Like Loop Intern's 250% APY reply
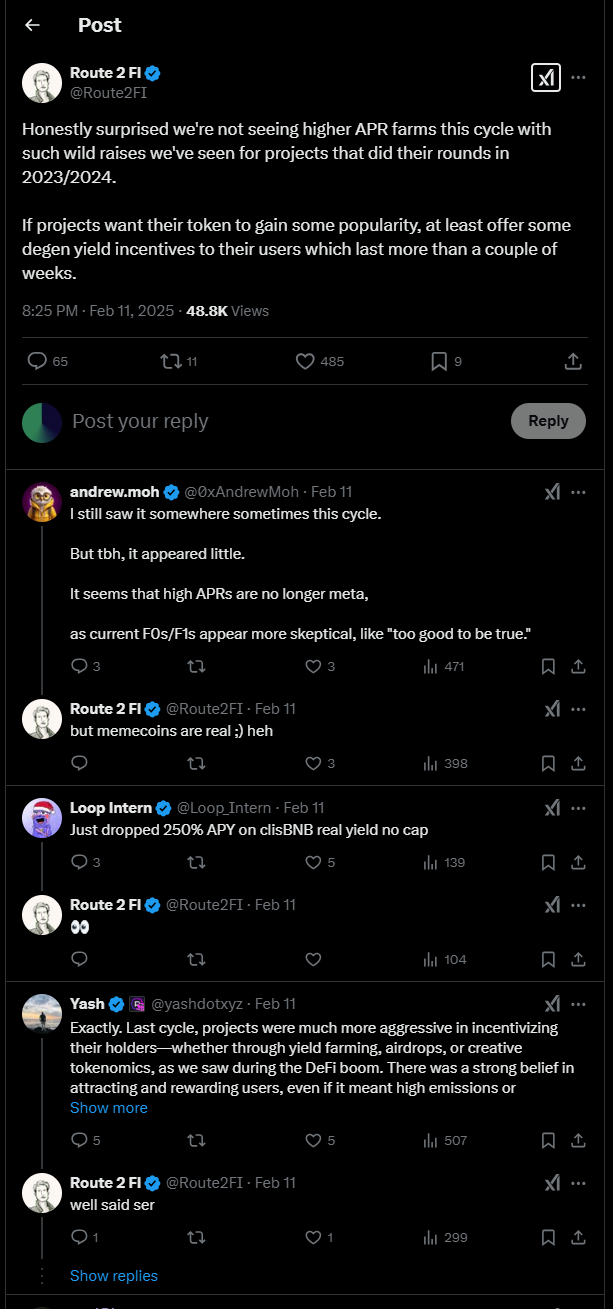Viewport: 613px width, 1309px height. point(322,862)
